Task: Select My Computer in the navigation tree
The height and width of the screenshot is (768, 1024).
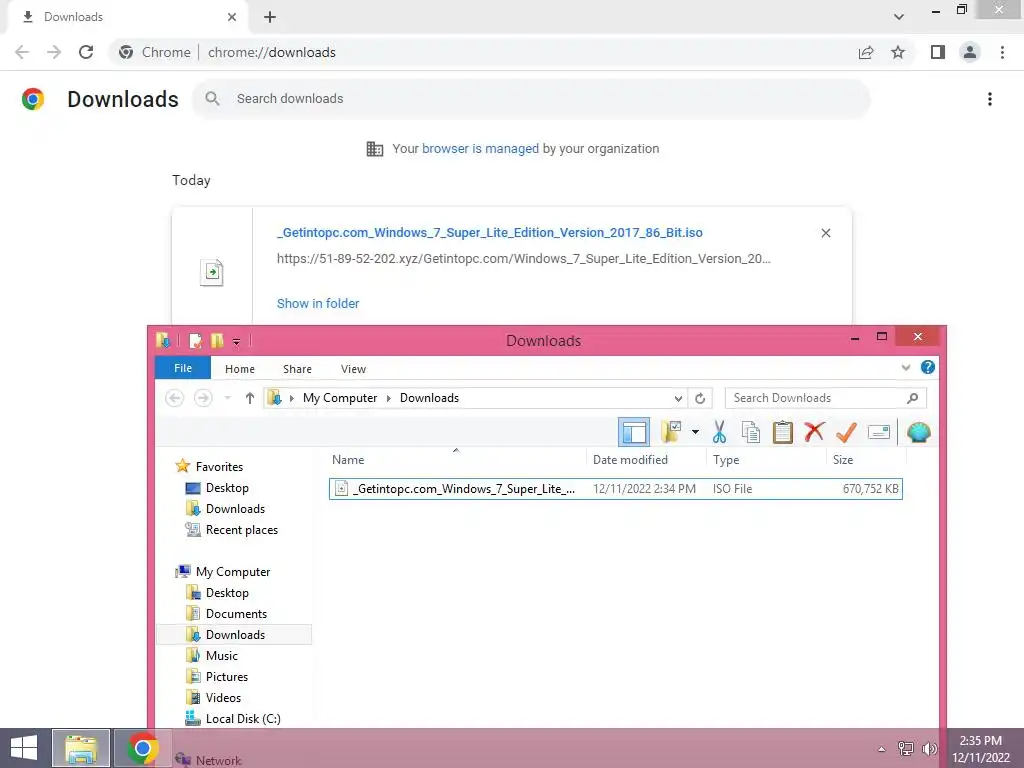Action: (x=232, y=571)
